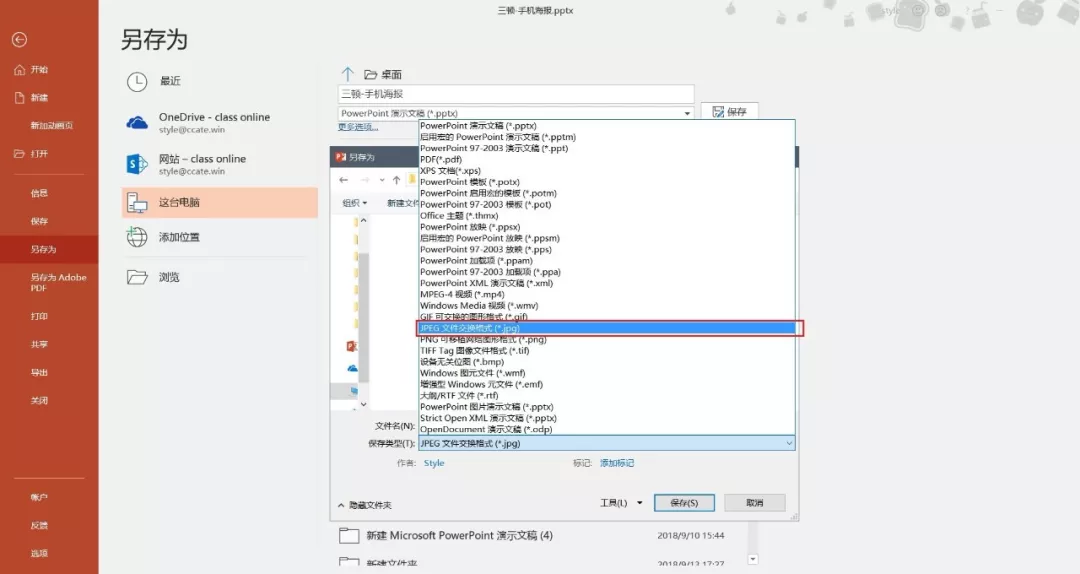Click dialog tree scrollbar up arrow
Viewport: 1080px width, 574px height.
click(363, 221)
